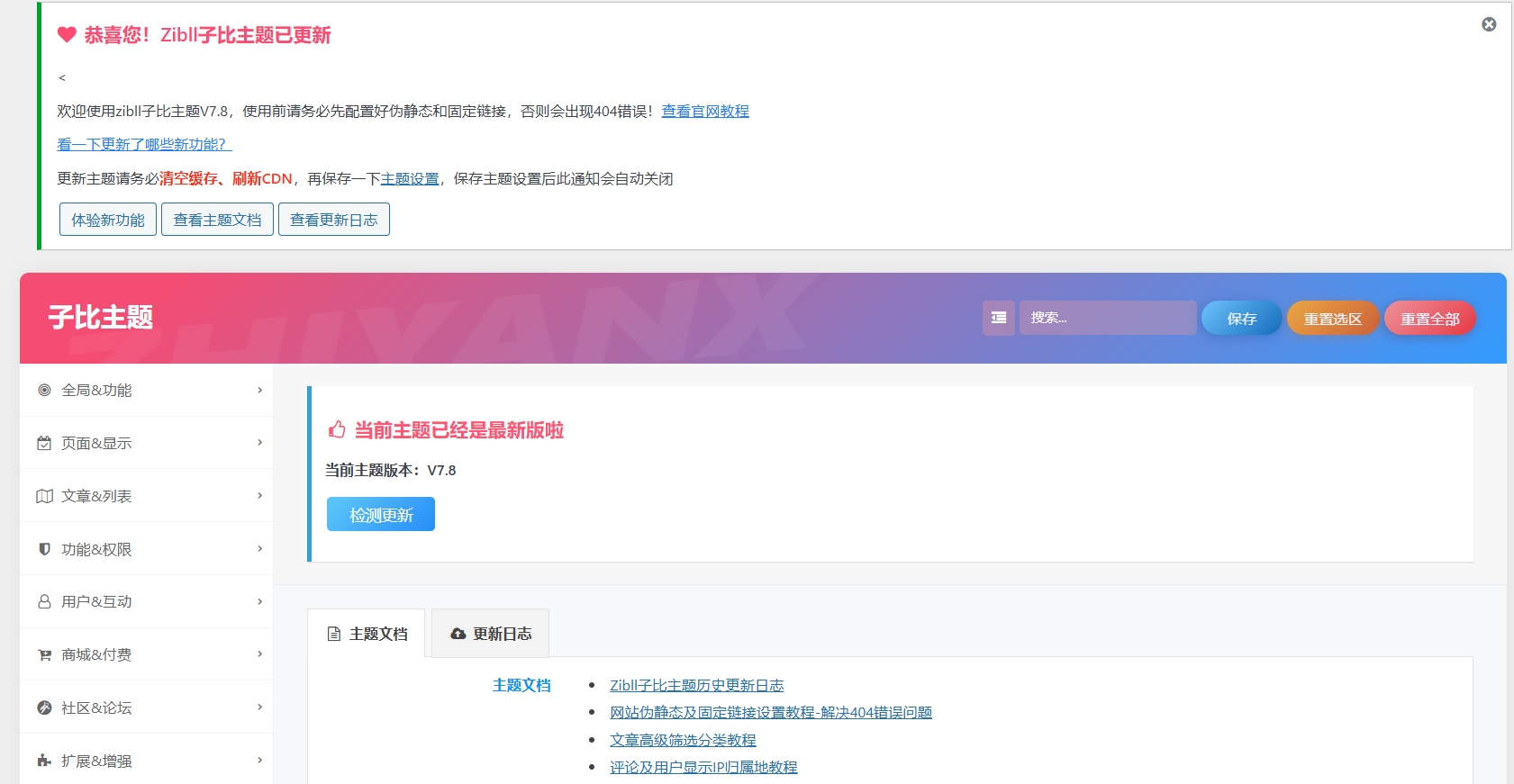Image resolution: width=1514 pixels, height=784 pixels.
Task: Switch to the 更新日志 tab
Action: [x=491, y=634]
